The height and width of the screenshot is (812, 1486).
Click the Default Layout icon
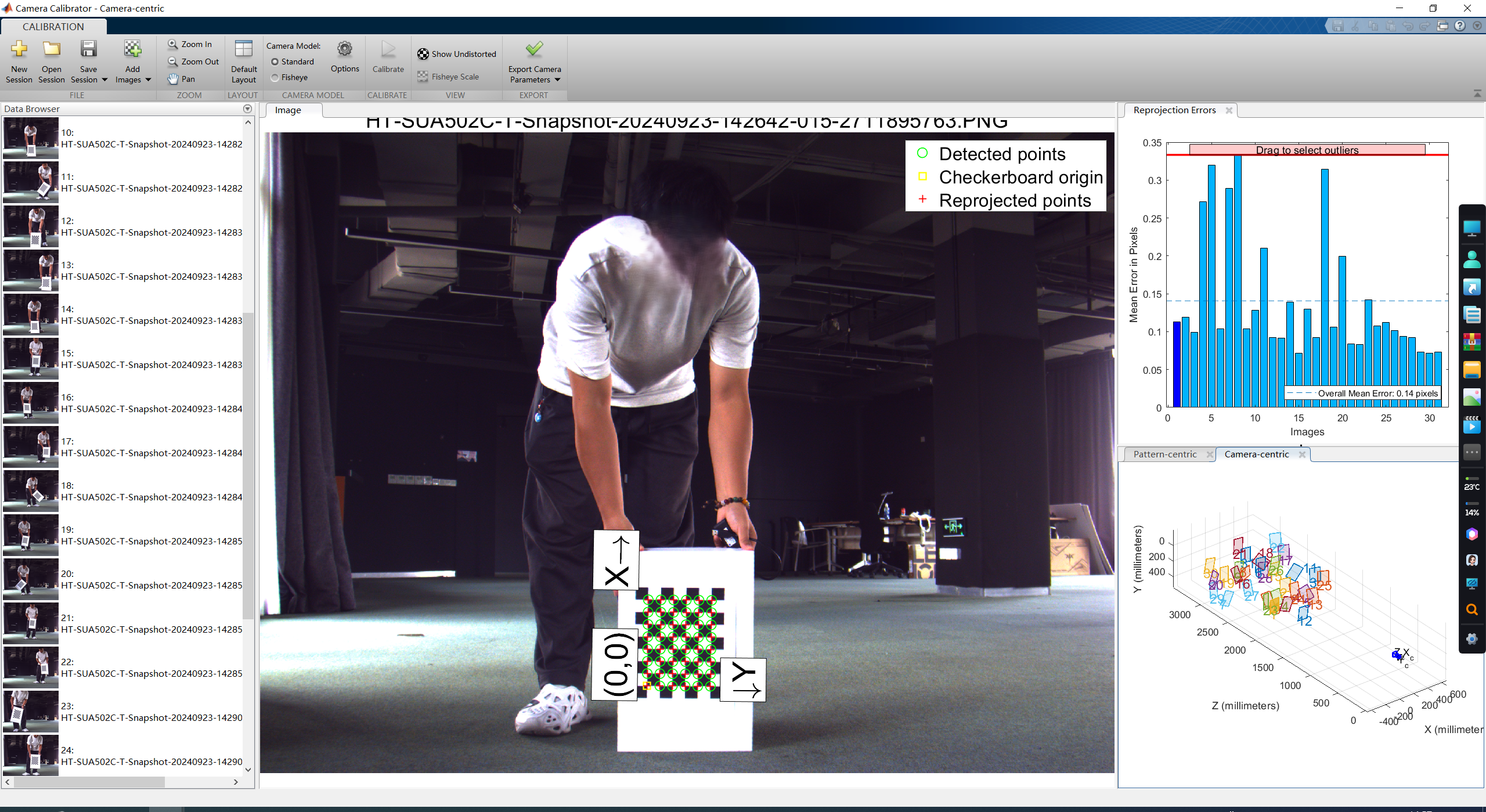pos(244,50)
